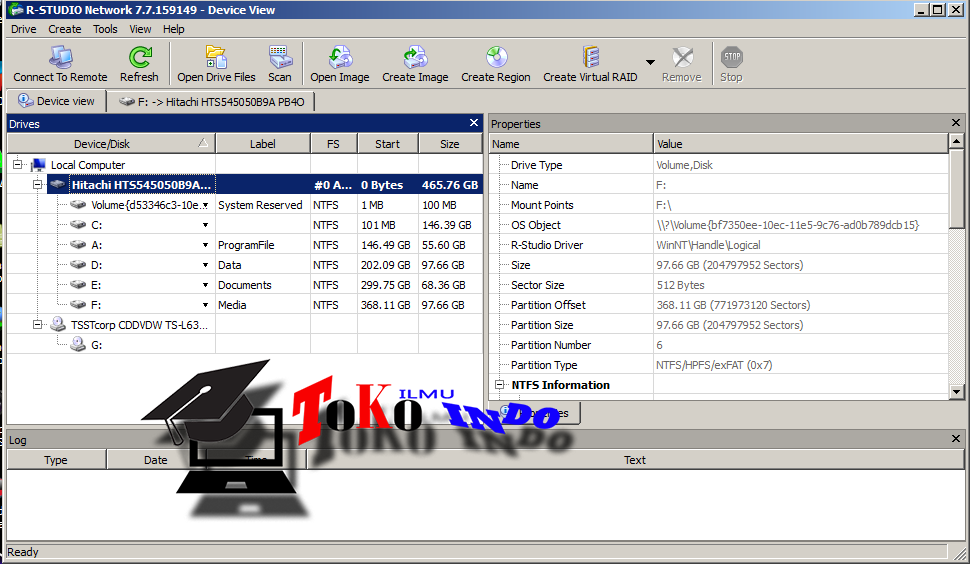Collapse the NTFS Information section
The height and width of the screenshot is (564, 970).
point(499,385)
